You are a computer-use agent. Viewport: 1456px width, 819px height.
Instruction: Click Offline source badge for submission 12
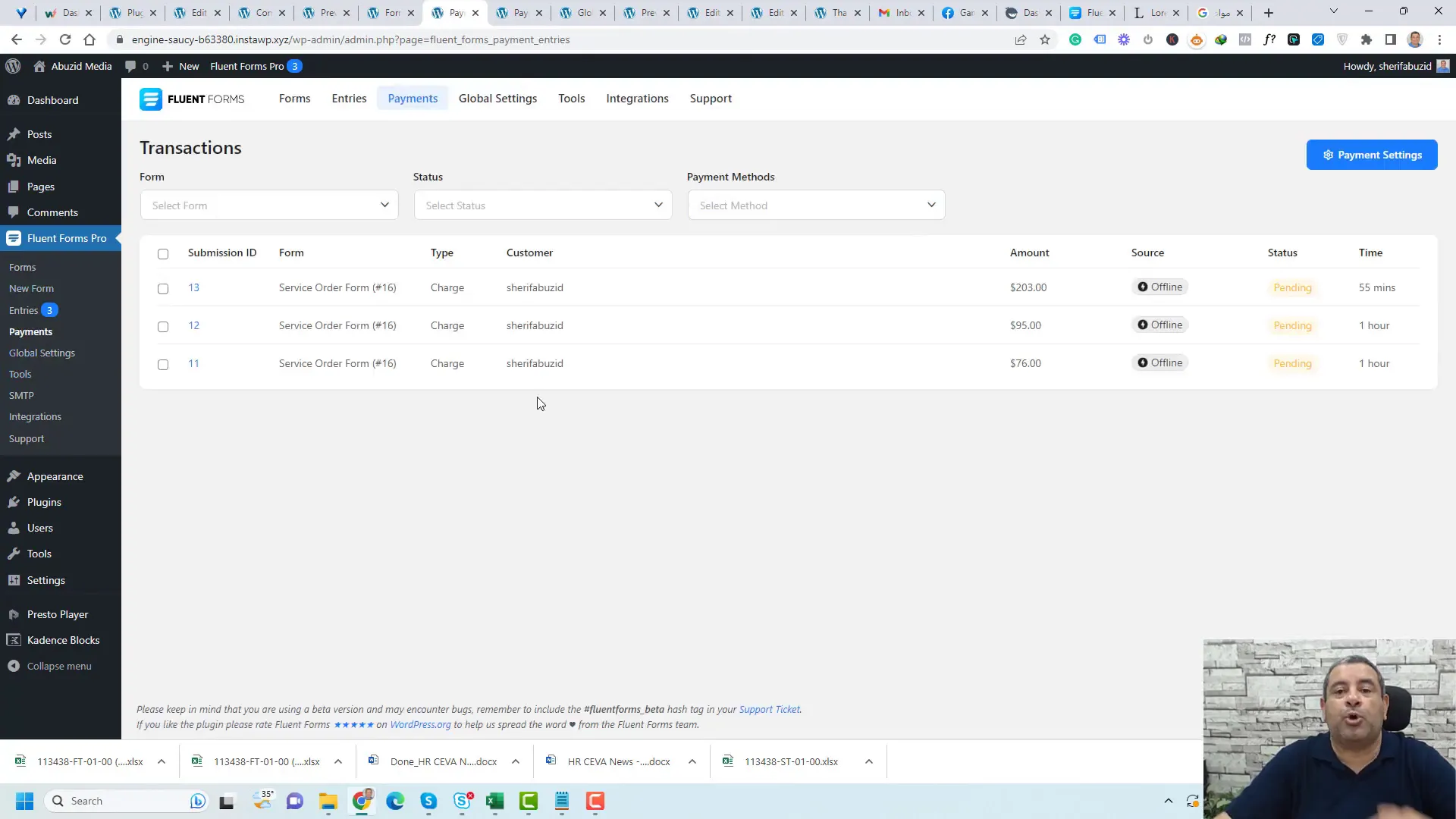(x=1160, y=325)
